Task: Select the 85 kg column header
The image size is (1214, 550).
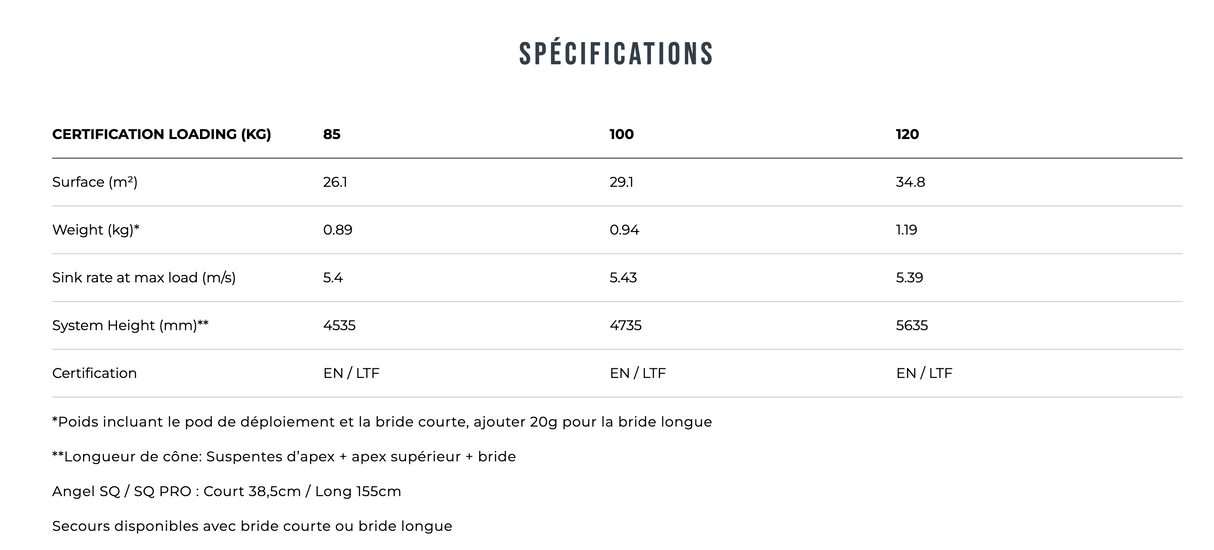Action: tap(331, 134)
